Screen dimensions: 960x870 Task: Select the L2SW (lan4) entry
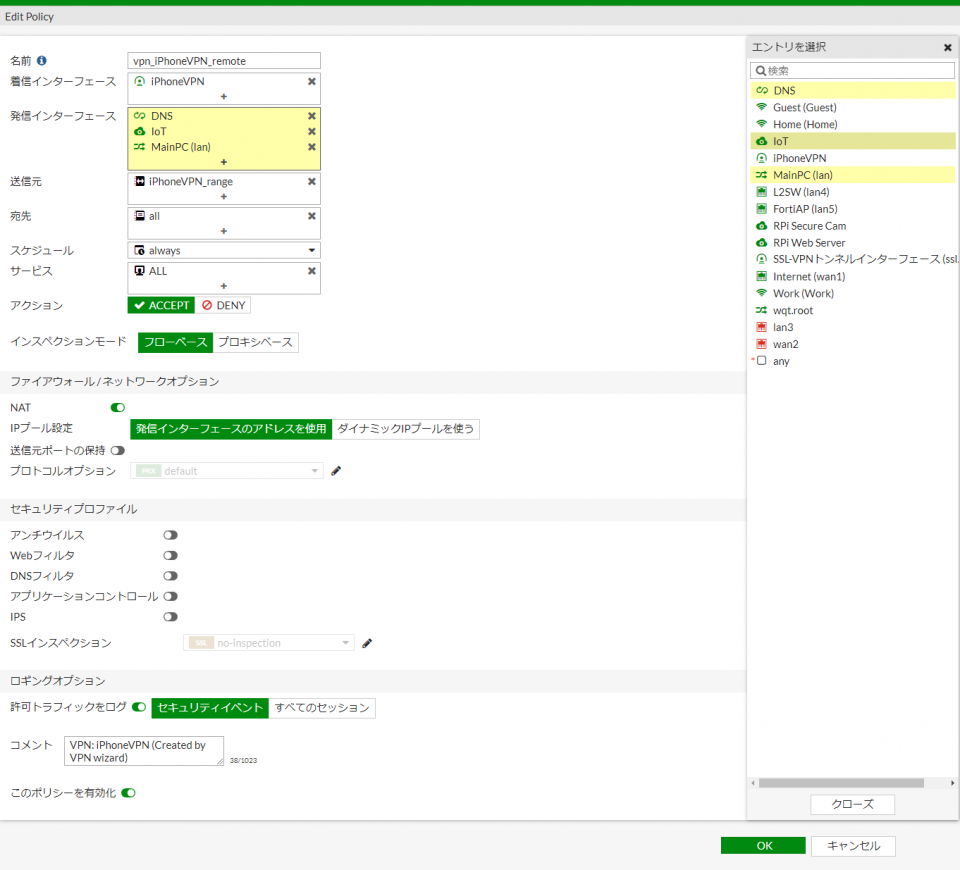[x=852, y=192]
